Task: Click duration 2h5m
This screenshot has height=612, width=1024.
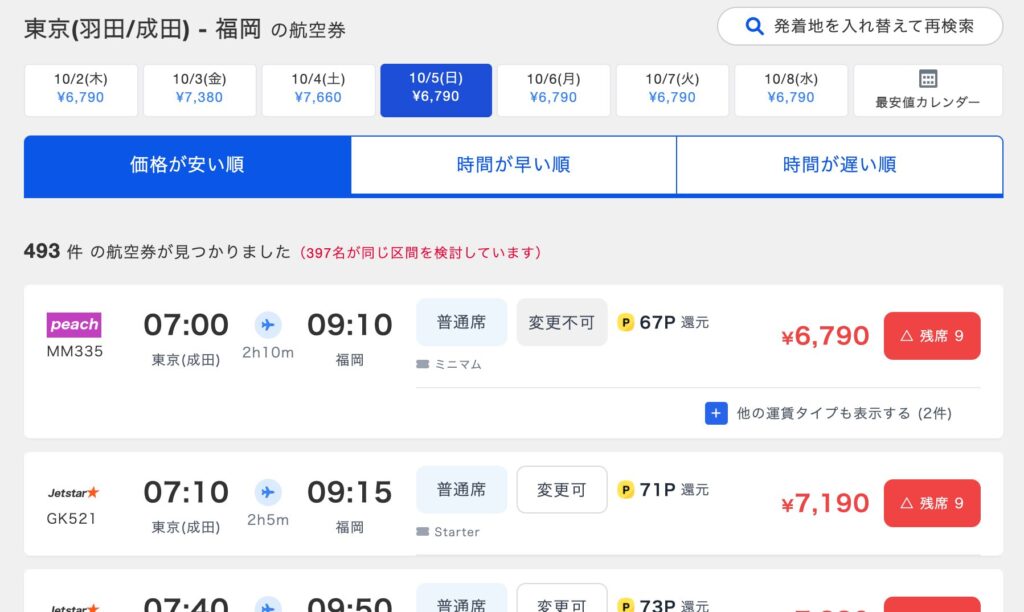Action: tap(268, 520)
